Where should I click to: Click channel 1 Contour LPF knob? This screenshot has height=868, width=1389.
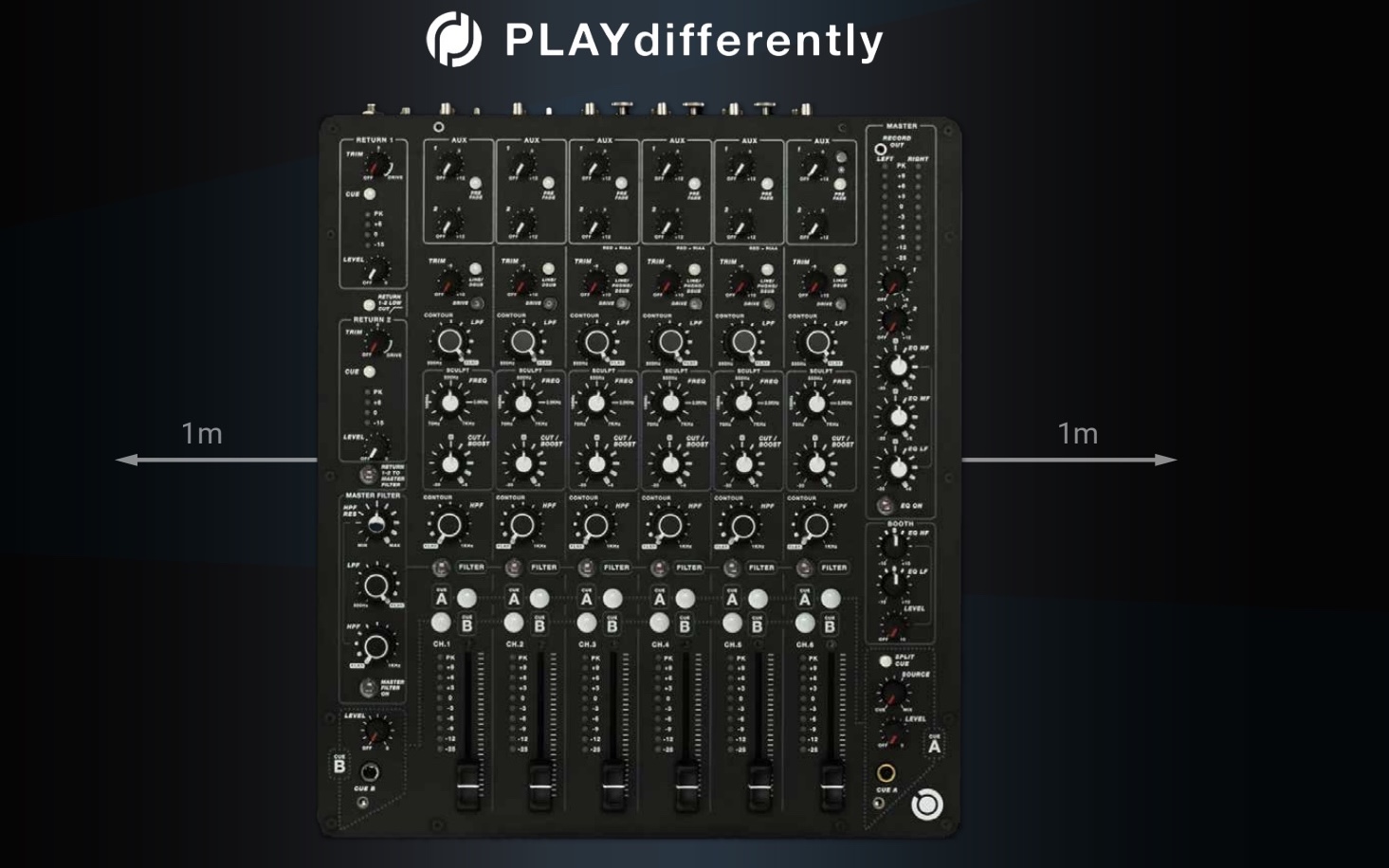pyautogui.click(x=449, y=342)
